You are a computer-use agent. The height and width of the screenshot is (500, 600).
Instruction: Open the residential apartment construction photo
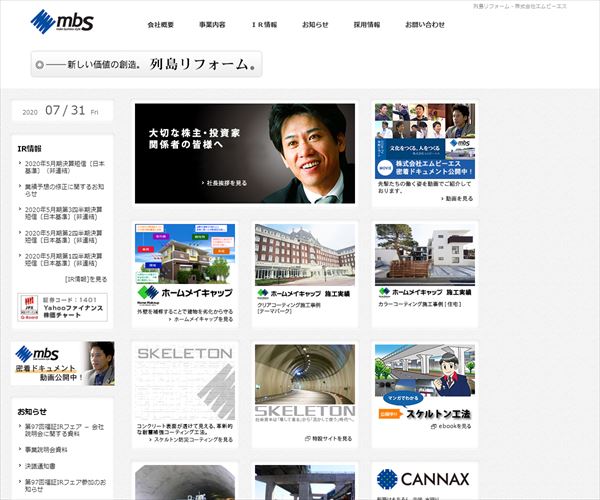click(425, 255)
